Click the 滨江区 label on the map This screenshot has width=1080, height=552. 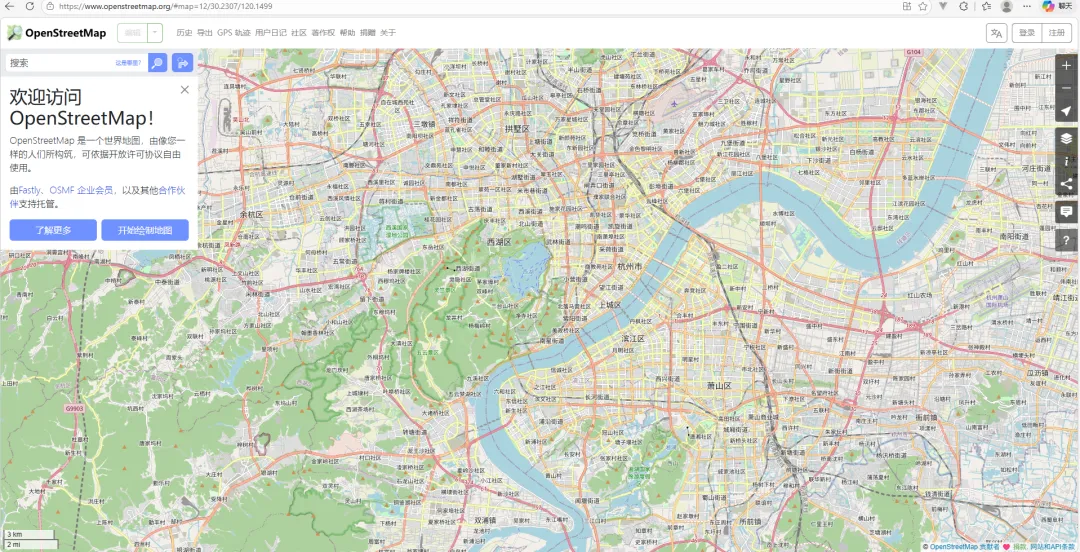pyautogui.click(x=632, y=338)
